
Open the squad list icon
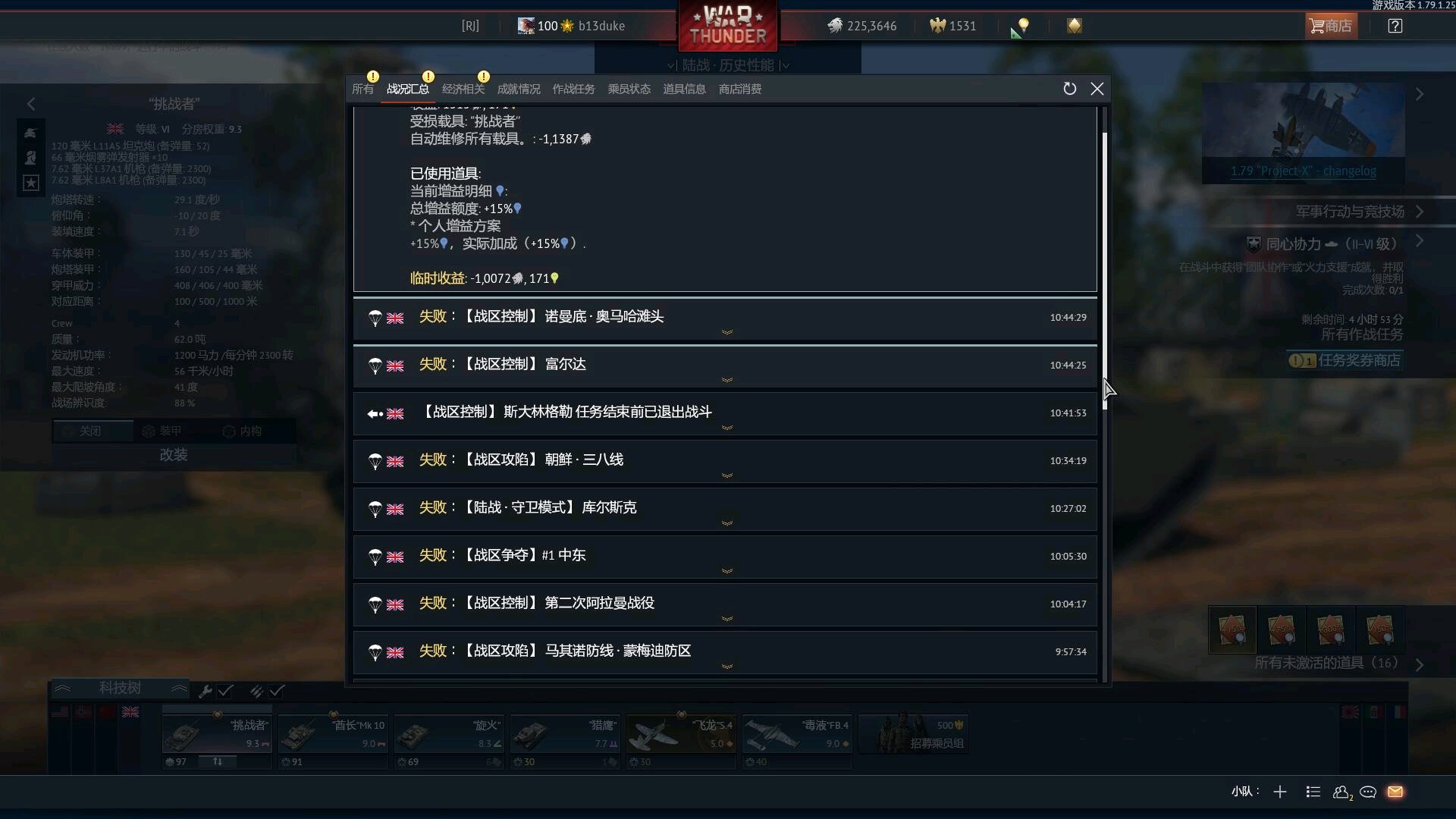pyautogui.click(x=1313, y=792)
